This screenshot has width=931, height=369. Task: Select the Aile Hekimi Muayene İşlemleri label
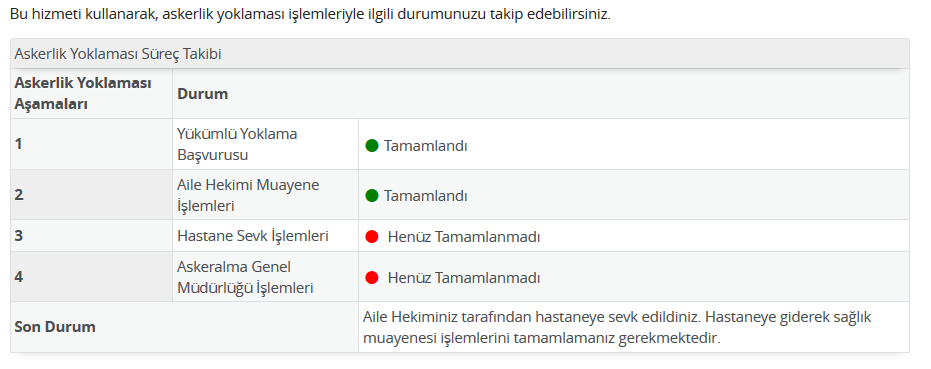[x=248, y=195]
